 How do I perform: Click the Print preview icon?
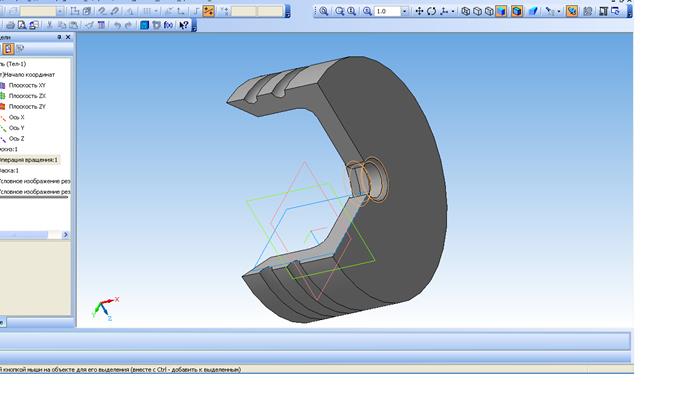pyautogui.click(x=21, y=25)
